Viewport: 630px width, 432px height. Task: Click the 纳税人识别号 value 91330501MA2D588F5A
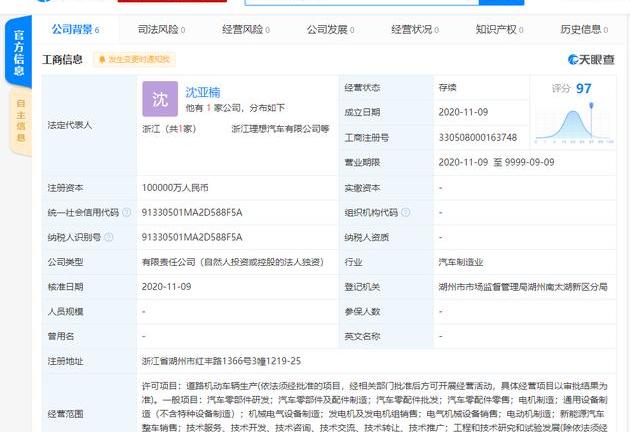click(x=192, y=237)
